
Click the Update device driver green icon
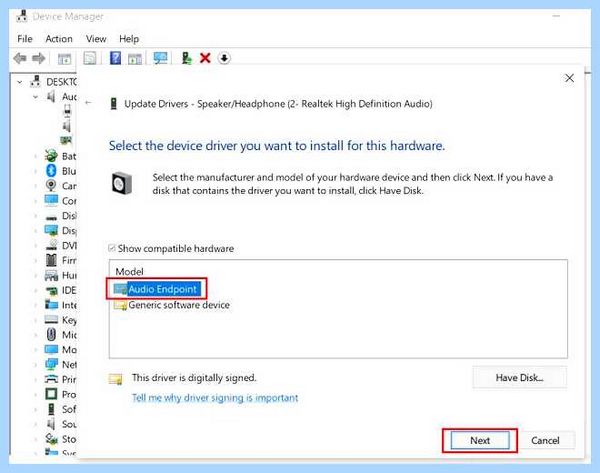click(x=186, y=58)
